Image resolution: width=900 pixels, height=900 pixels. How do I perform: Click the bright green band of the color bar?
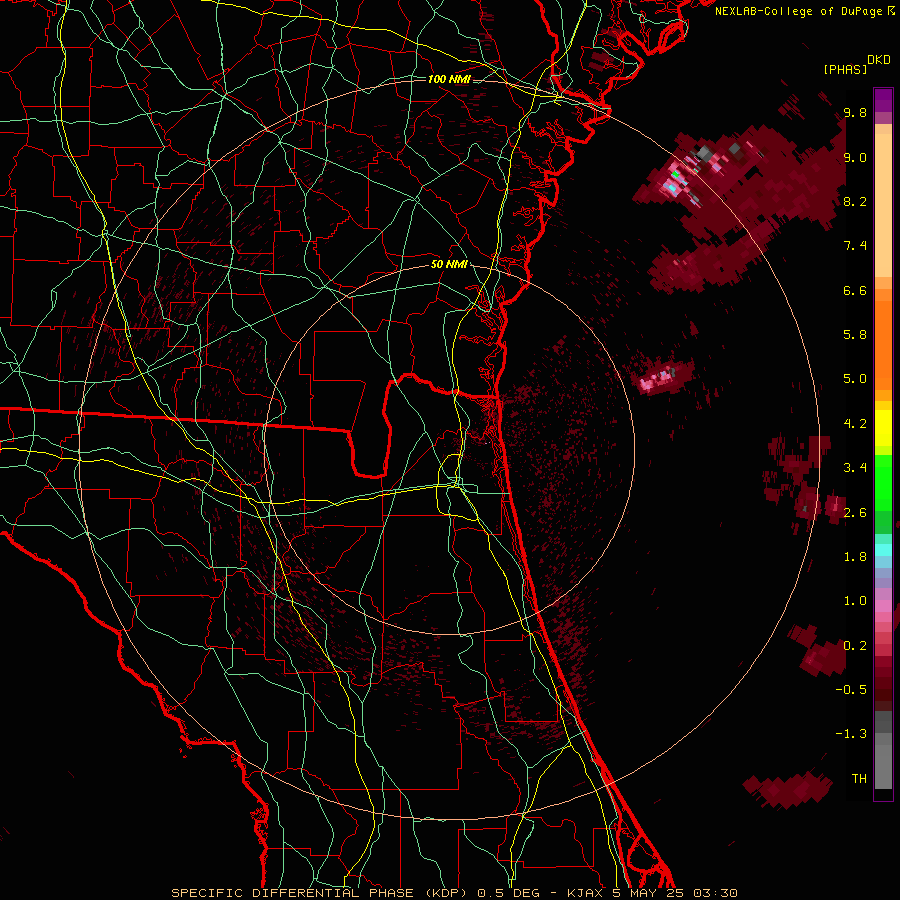point(883,482)
